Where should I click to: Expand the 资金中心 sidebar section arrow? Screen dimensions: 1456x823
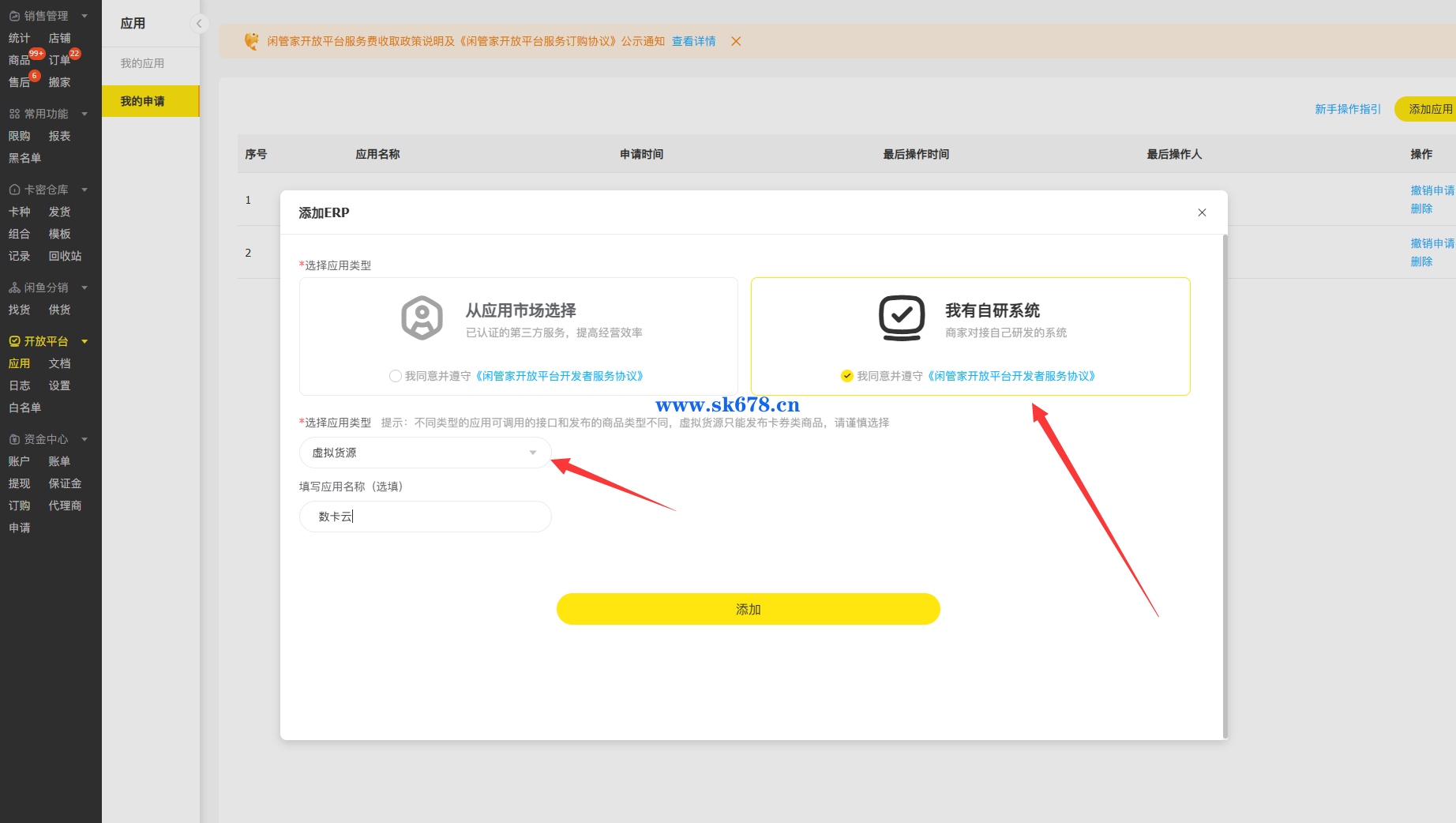(x=84, y=439)
